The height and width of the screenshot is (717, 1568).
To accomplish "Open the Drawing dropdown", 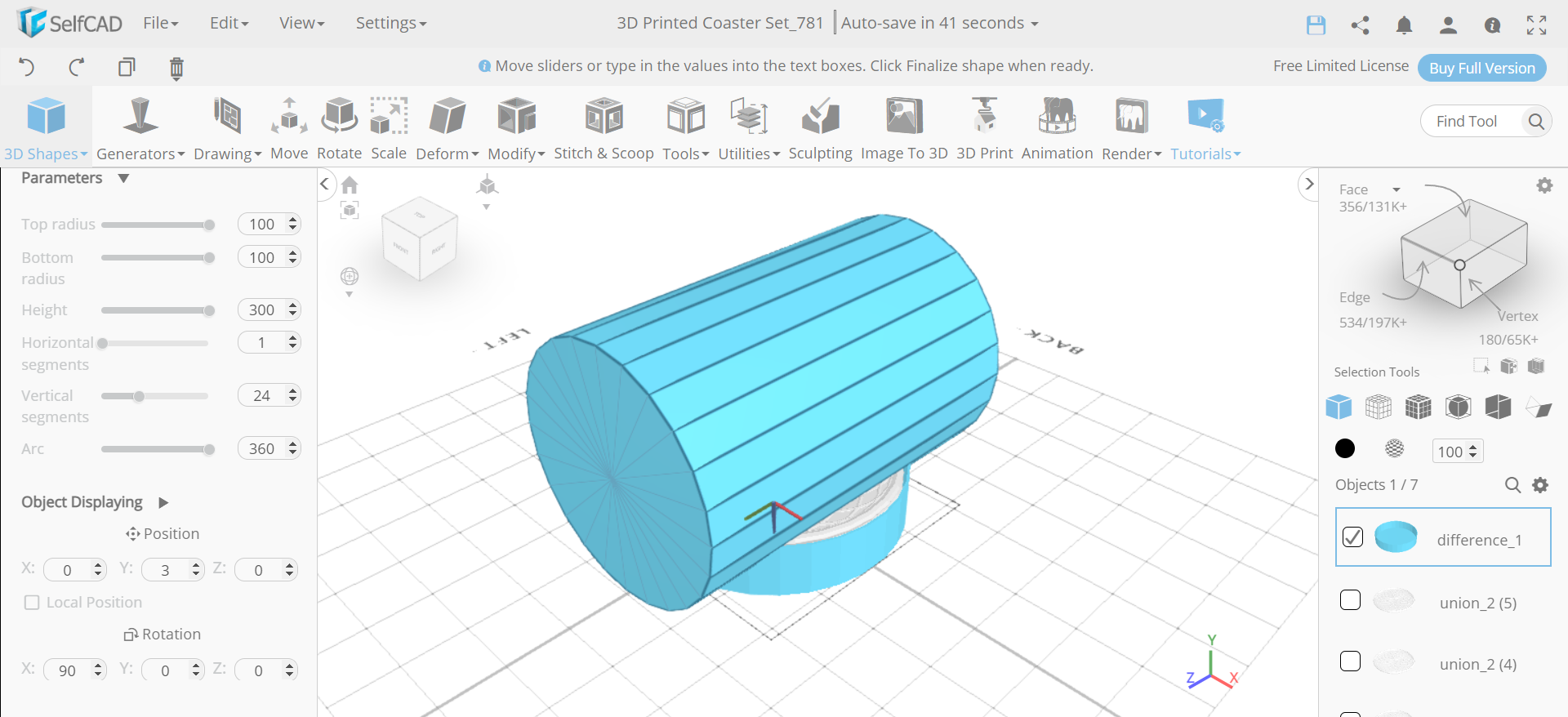I will (227, 128).
